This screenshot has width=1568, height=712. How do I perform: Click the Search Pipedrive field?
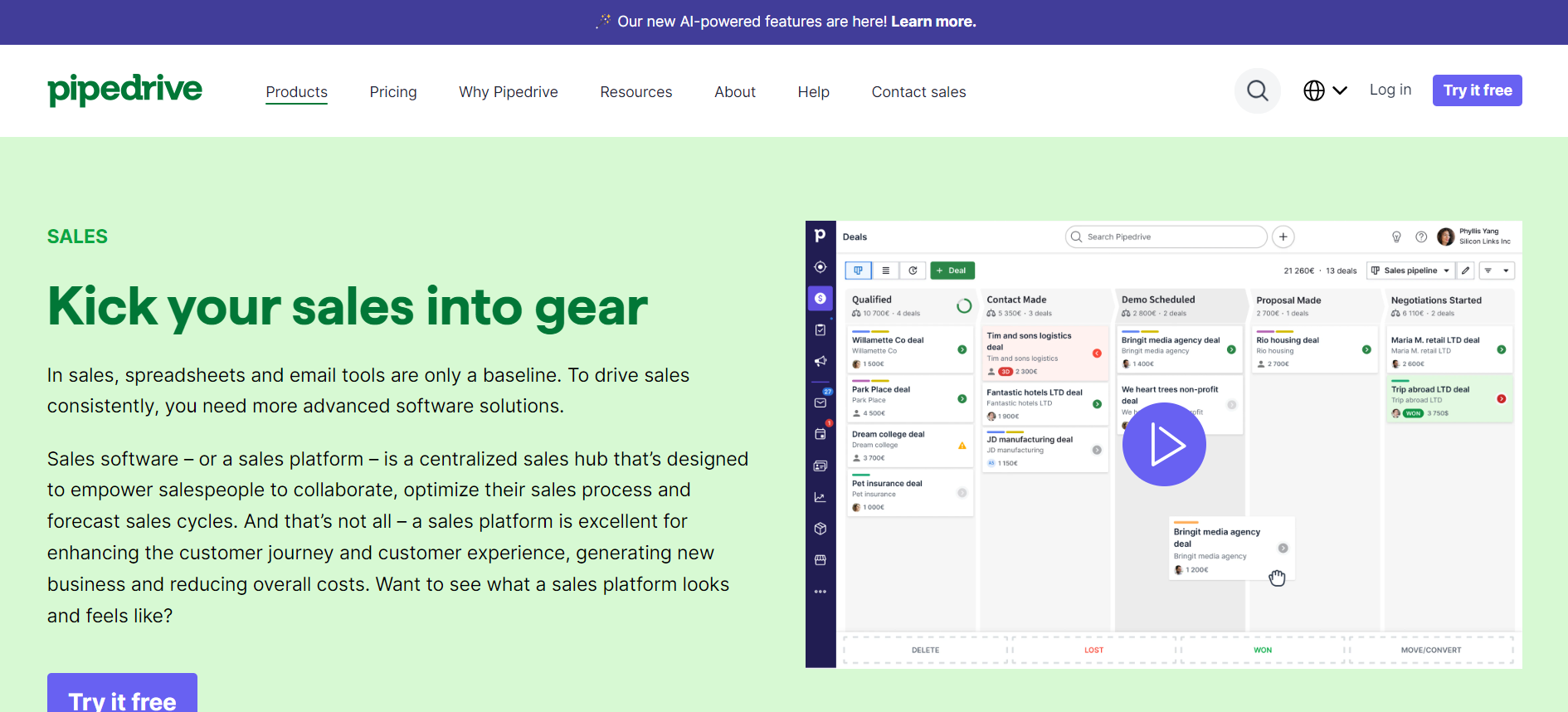[x=1166, y=237]
